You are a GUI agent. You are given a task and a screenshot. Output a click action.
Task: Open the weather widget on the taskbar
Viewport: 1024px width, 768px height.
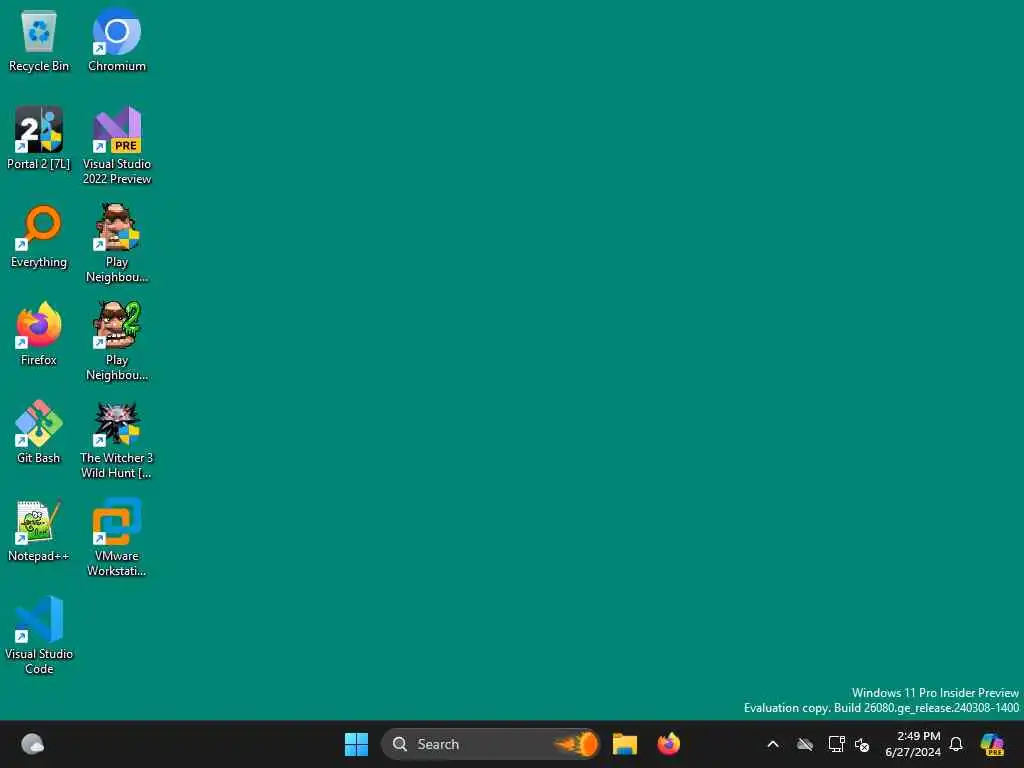click(x=32, y=744)
